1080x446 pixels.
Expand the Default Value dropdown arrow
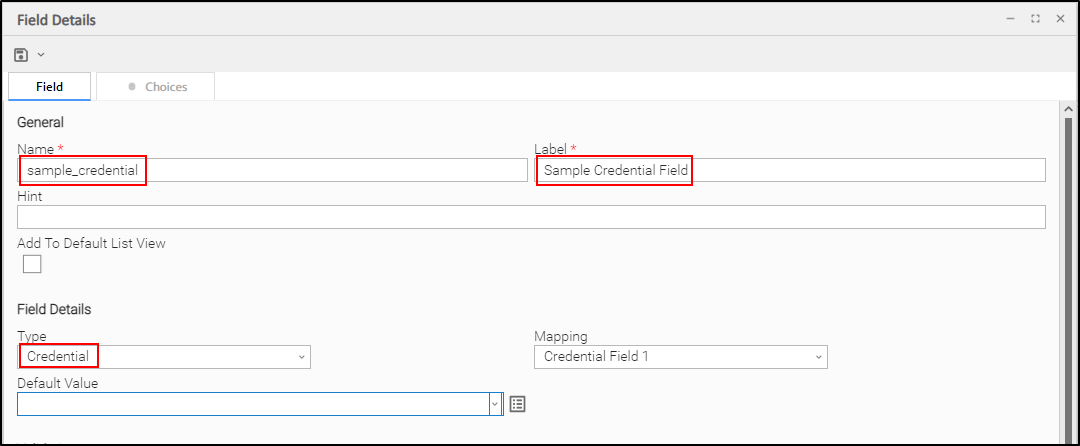pos(494,404)
